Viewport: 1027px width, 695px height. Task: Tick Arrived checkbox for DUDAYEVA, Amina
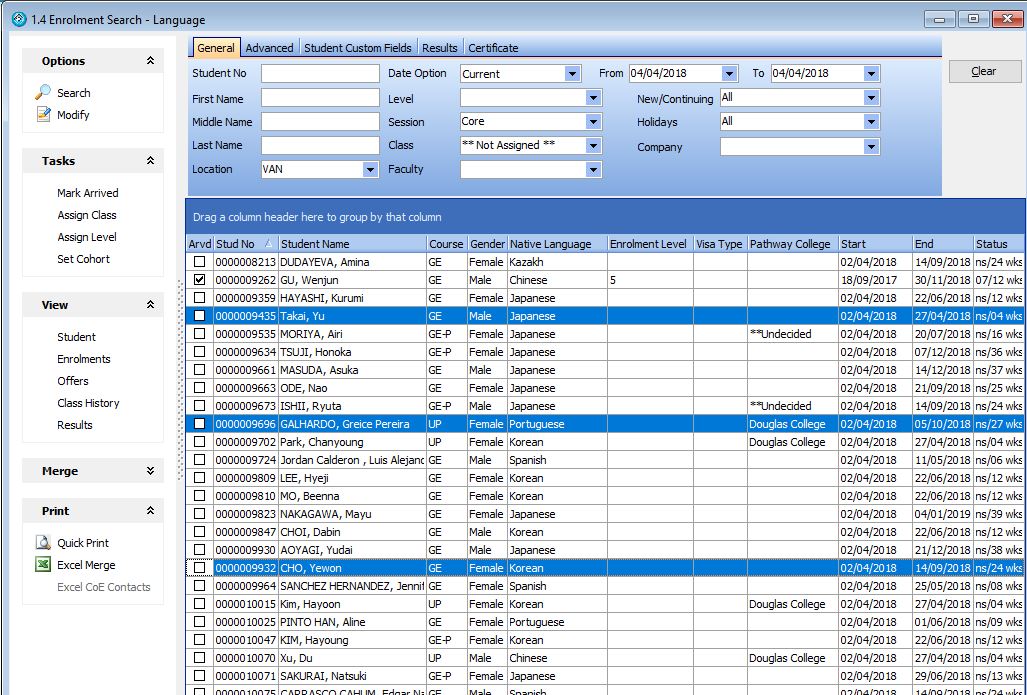click(200, 262)
